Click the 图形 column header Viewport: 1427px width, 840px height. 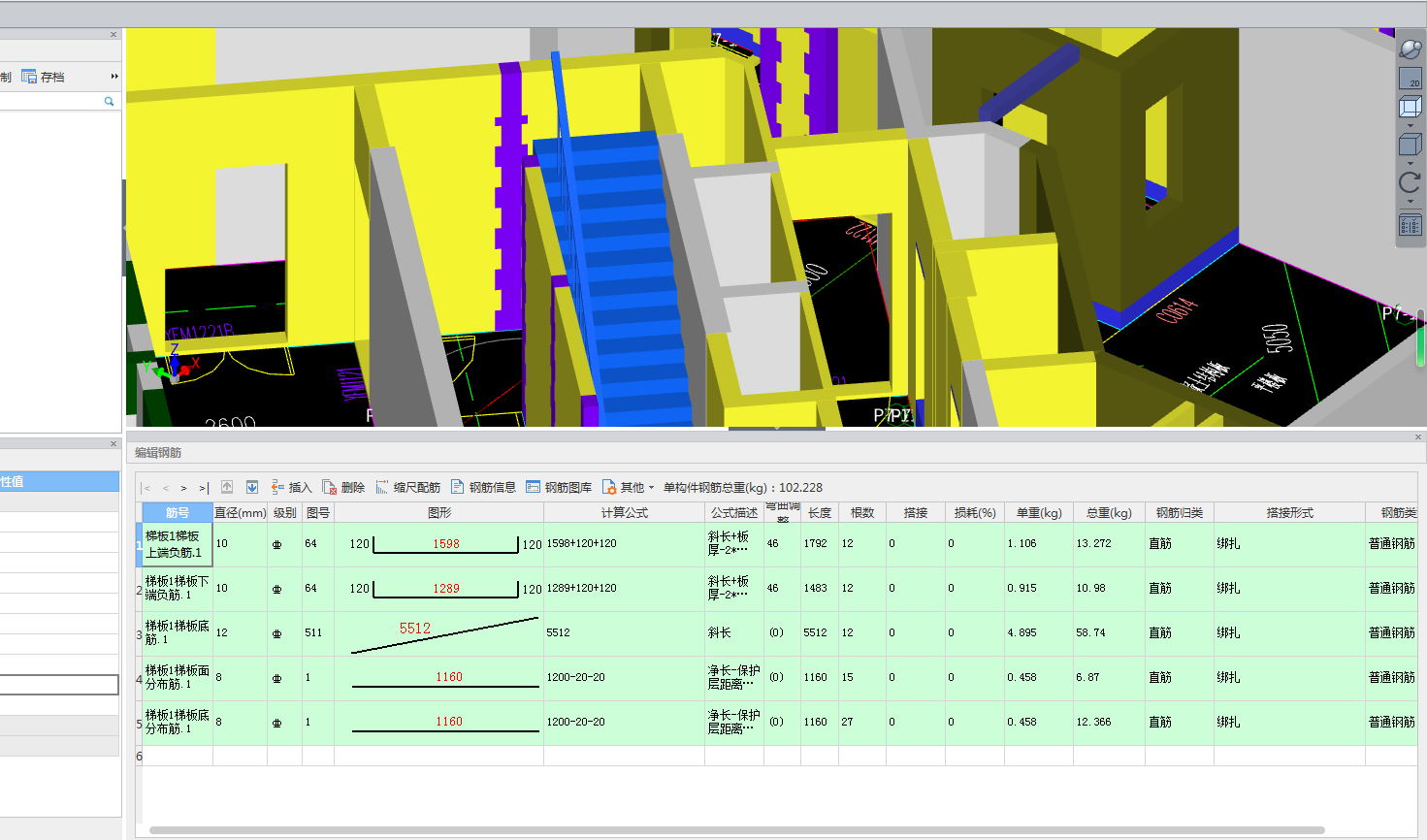pos(439,513)
